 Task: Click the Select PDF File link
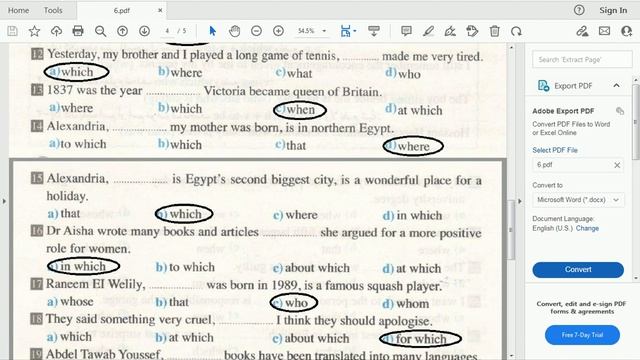pyautogui.click(x=555, y=150)
